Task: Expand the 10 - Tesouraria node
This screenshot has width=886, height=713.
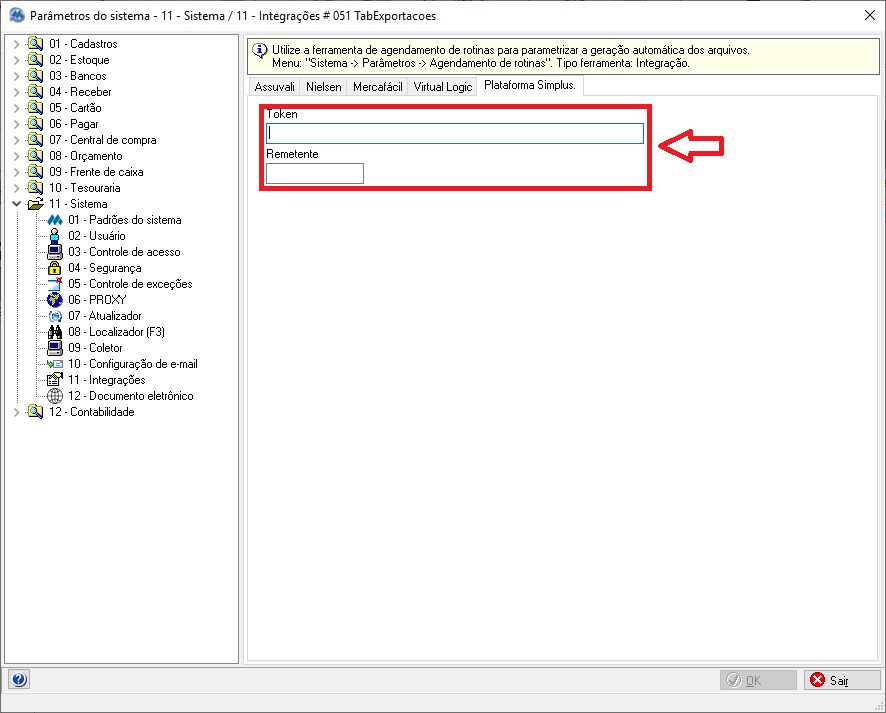Action: point(16,188)
